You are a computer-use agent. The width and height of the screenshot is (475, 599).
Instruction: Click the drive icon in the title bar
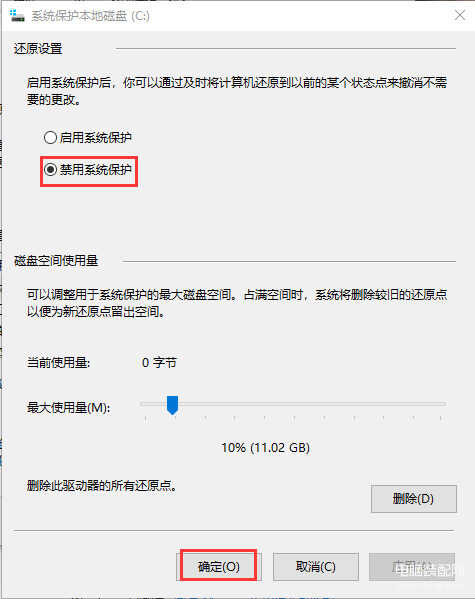(x=17, y=16)
